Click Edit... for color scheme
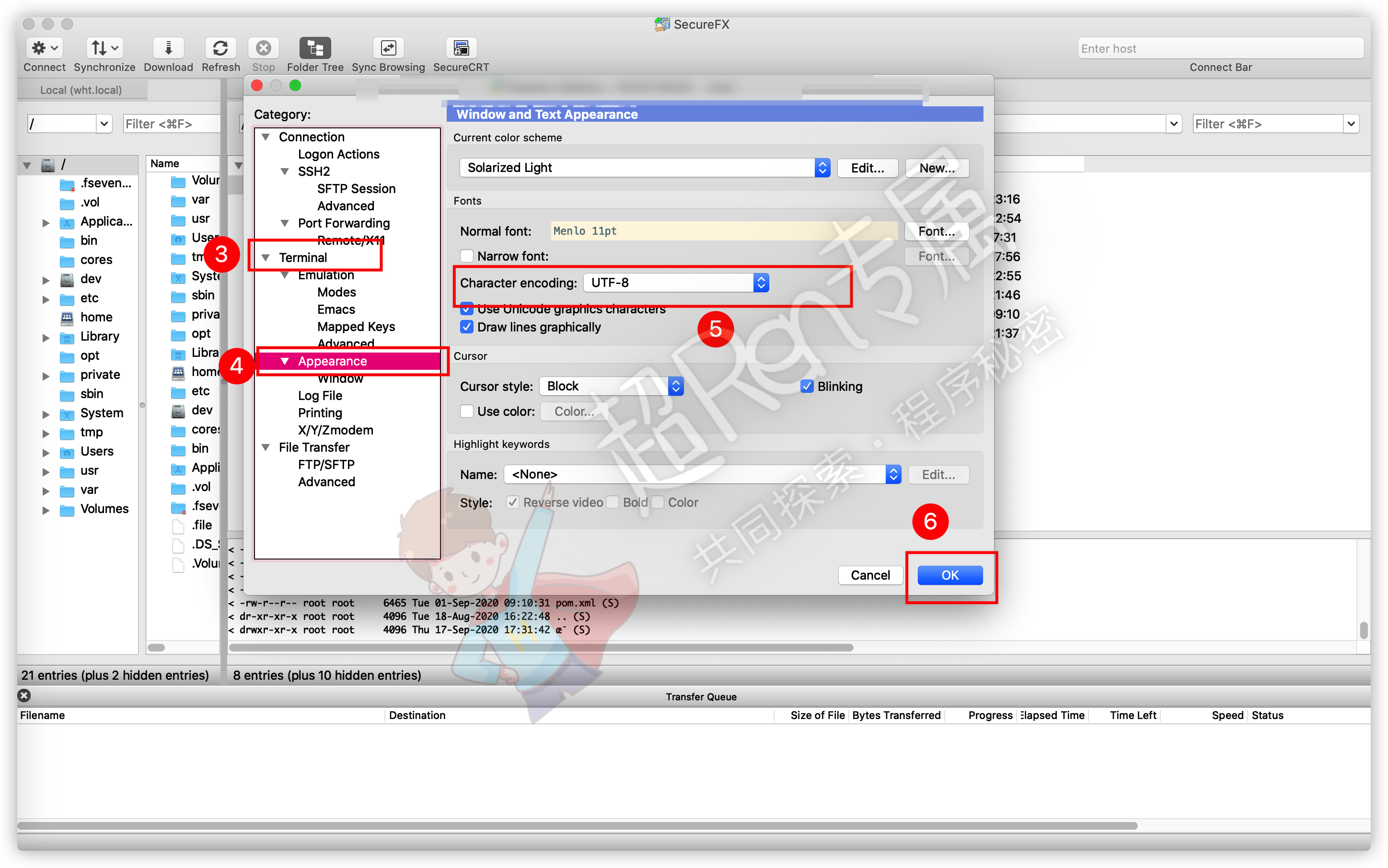 point(867,168)
